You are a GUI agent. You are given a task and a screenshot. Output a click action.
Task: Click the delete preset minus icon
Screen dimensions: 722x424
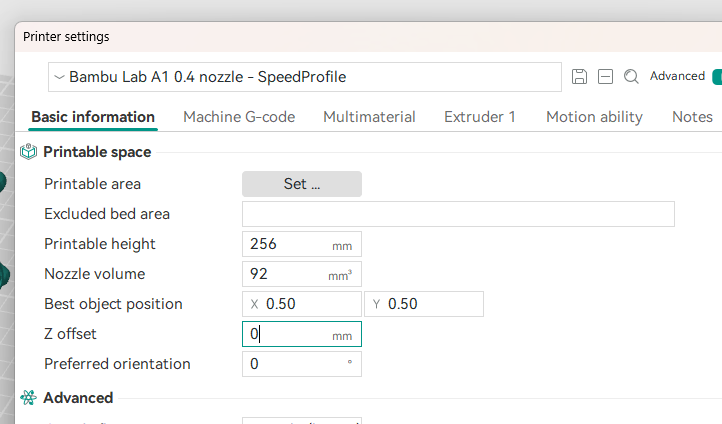[605, 76]
